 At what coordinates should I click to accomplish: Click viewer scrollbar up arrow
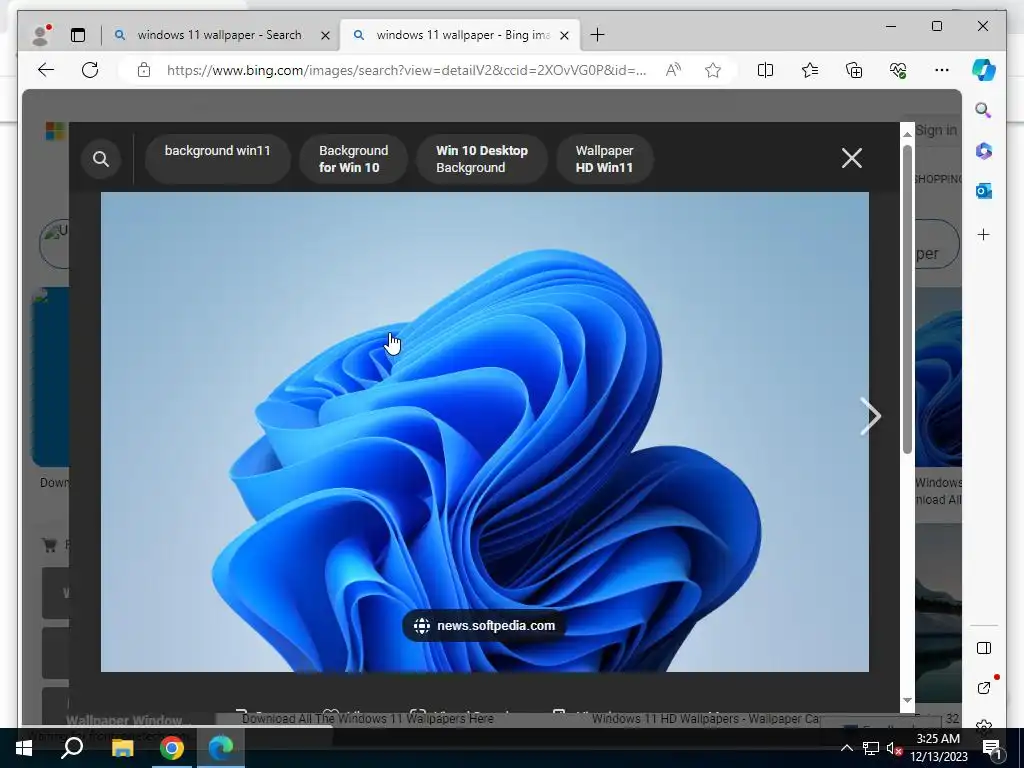(x=907, y=133)
